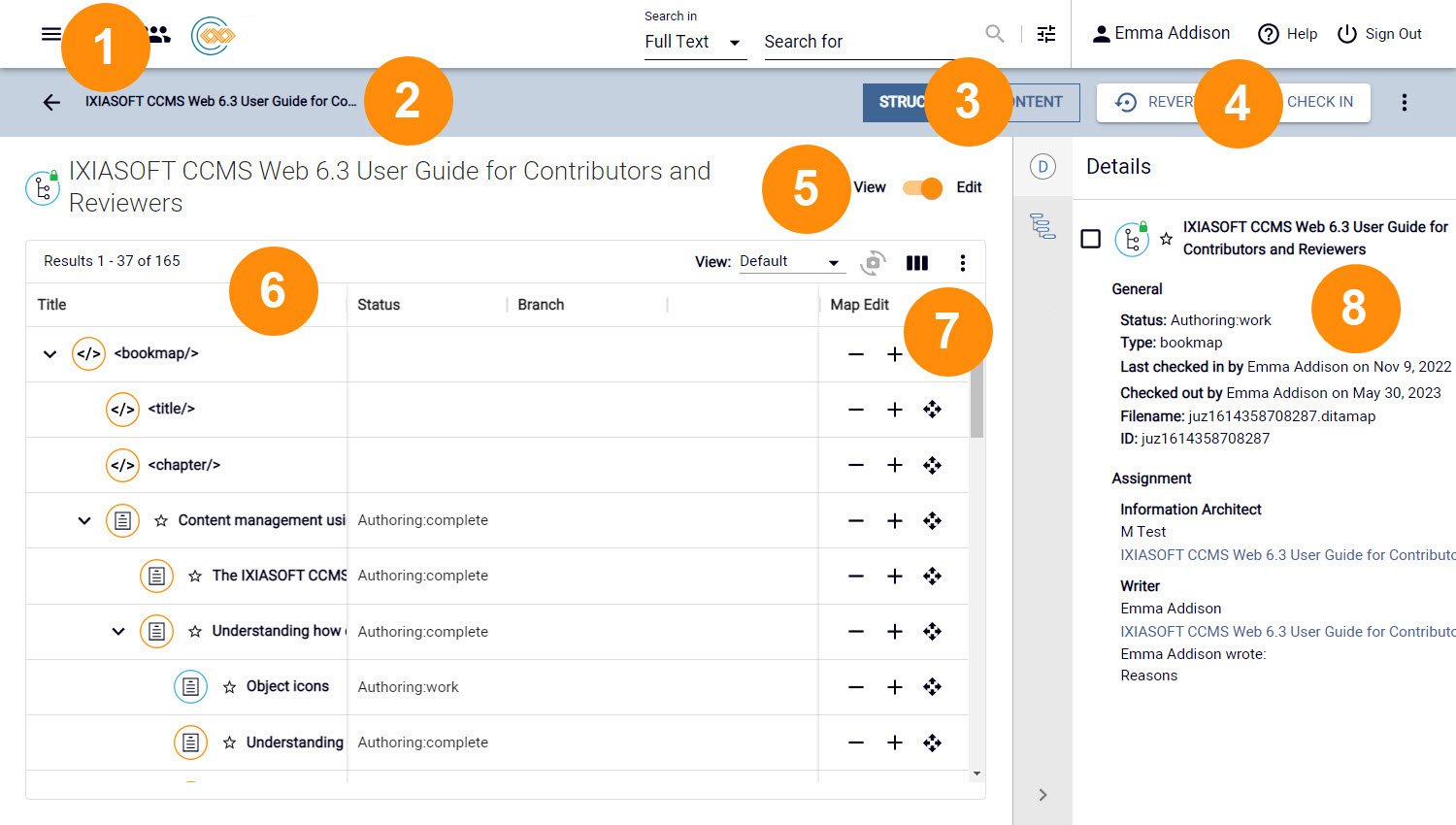
Task: Star the Understanding how topic
Action: point(195,632)
